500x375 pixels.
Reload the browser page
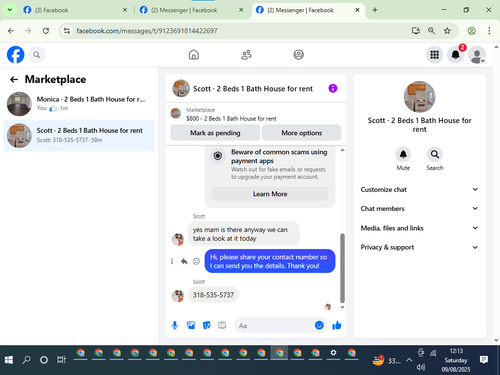(x=46, y=31)
